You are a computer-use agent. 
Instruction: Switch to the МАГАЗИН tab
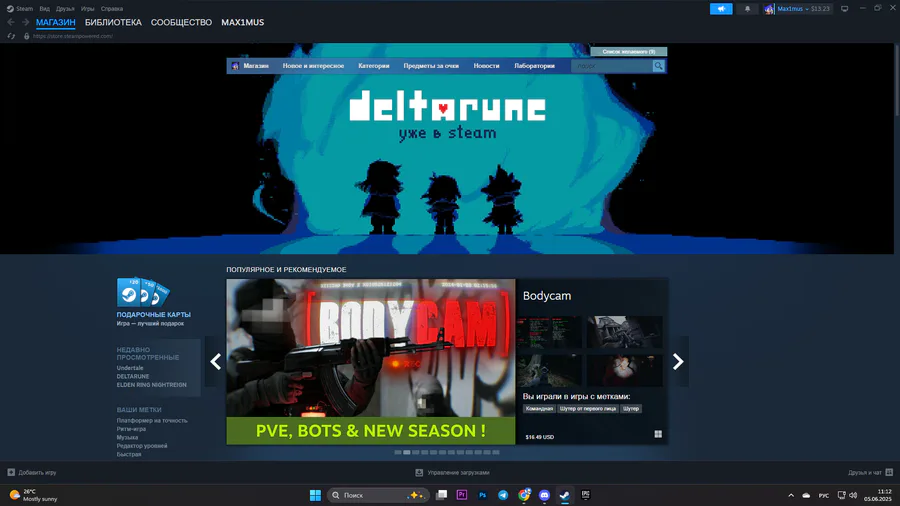click(56, 22)
